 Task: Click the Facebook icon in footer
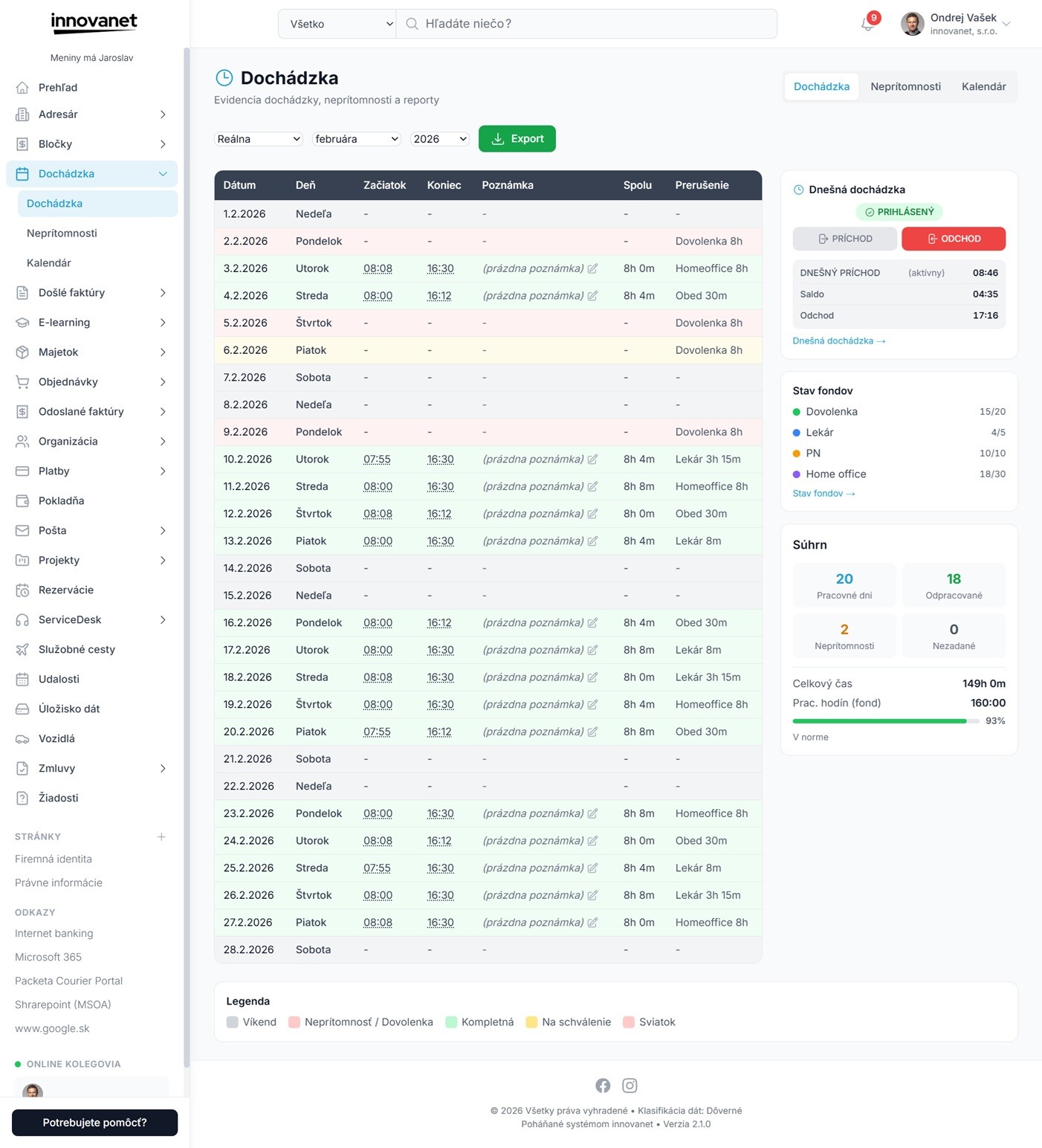(x=603, y=1086)
